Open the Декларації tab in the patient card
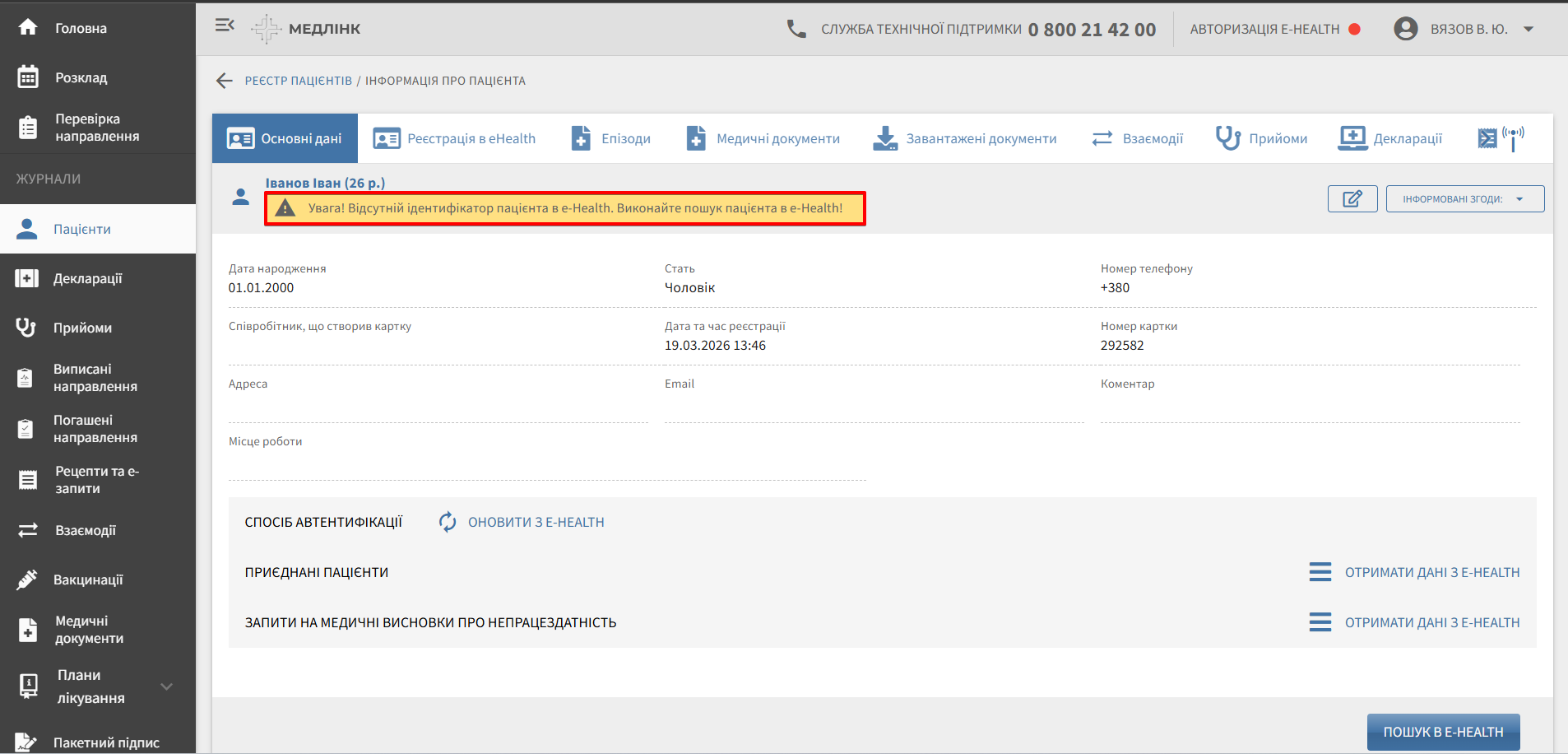 (1390, 138)
